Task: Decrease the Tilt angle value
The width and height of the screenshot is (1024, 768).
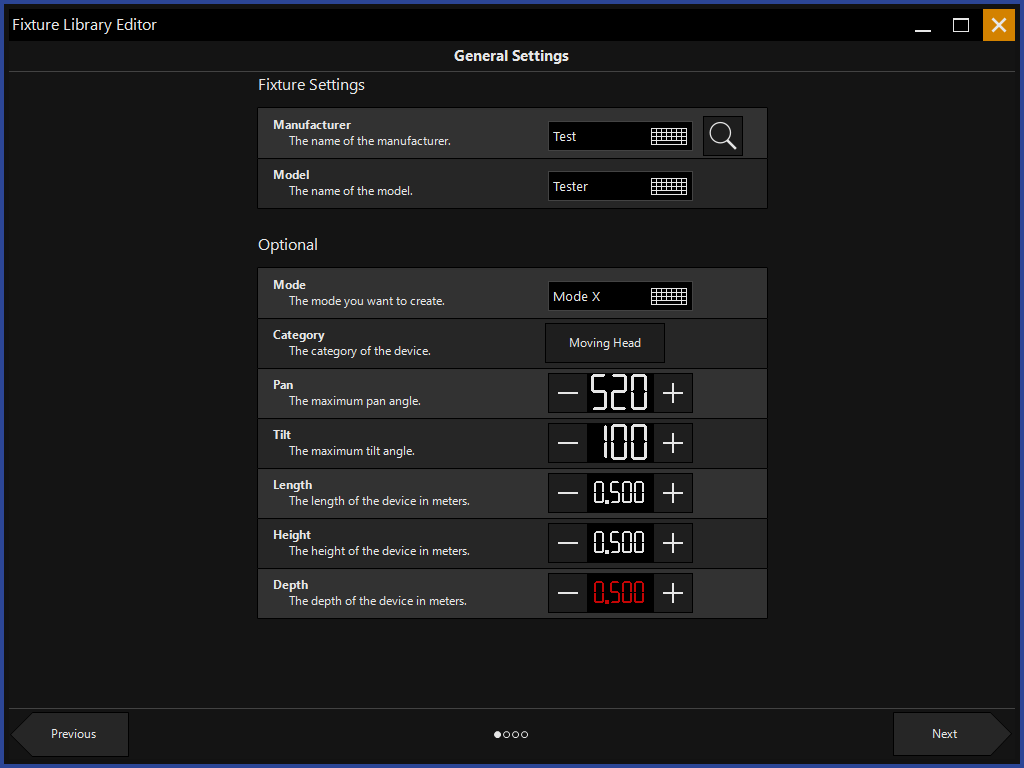Action: [568, 444]
